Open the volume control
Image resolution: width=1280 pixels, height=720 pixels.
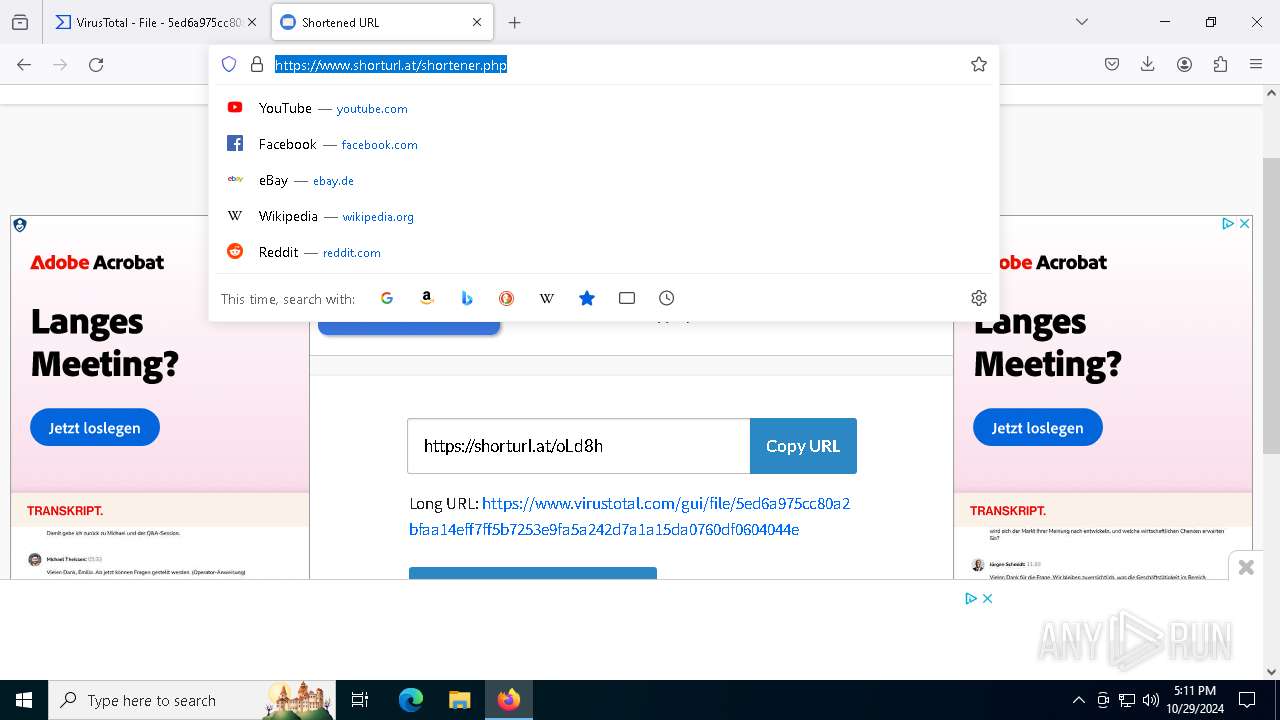pyautogui.click(x=1150, y=700)
